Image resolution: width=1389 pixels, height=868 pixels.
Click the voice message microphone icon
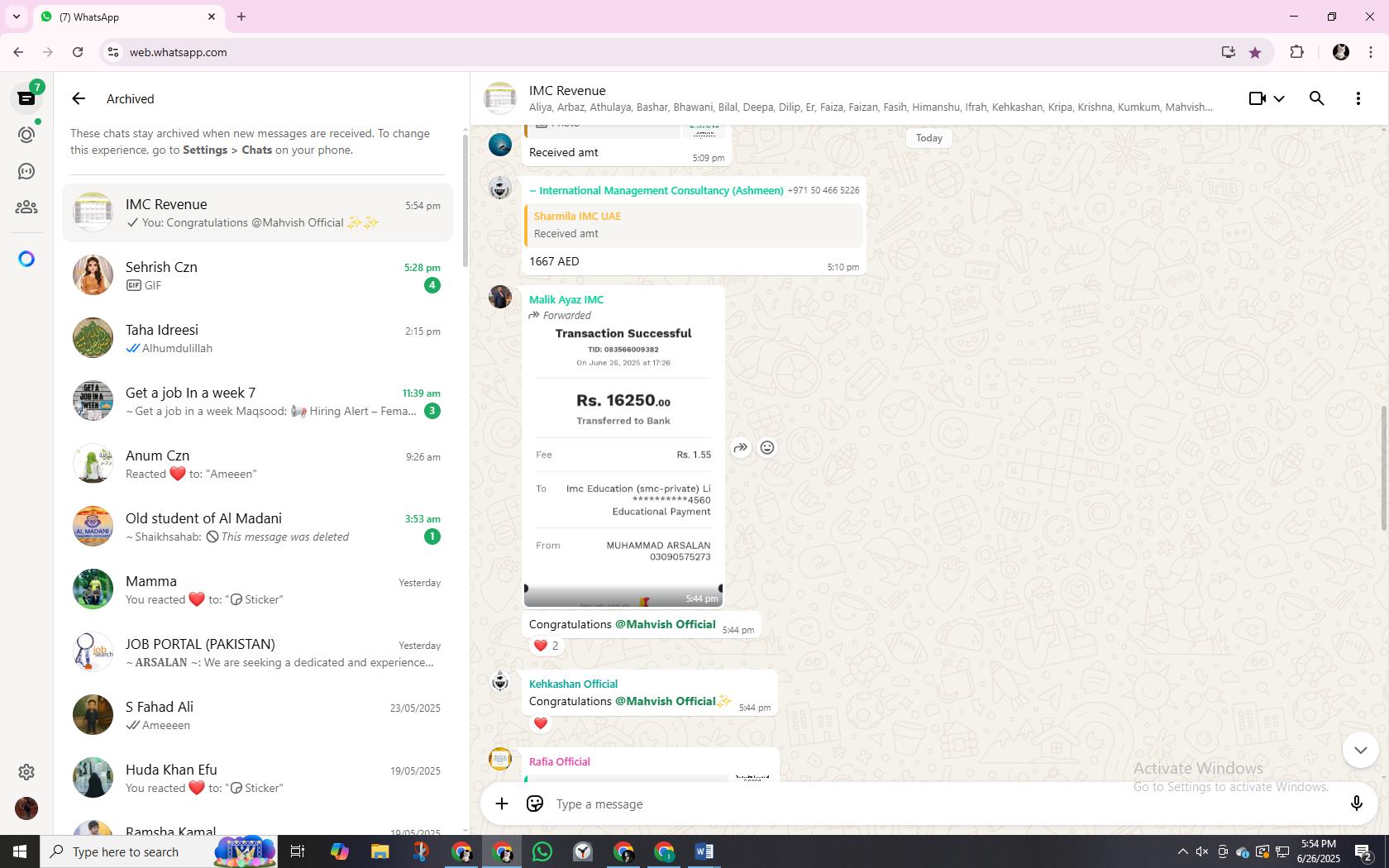pyautogui.click(x=1356, y=804)
